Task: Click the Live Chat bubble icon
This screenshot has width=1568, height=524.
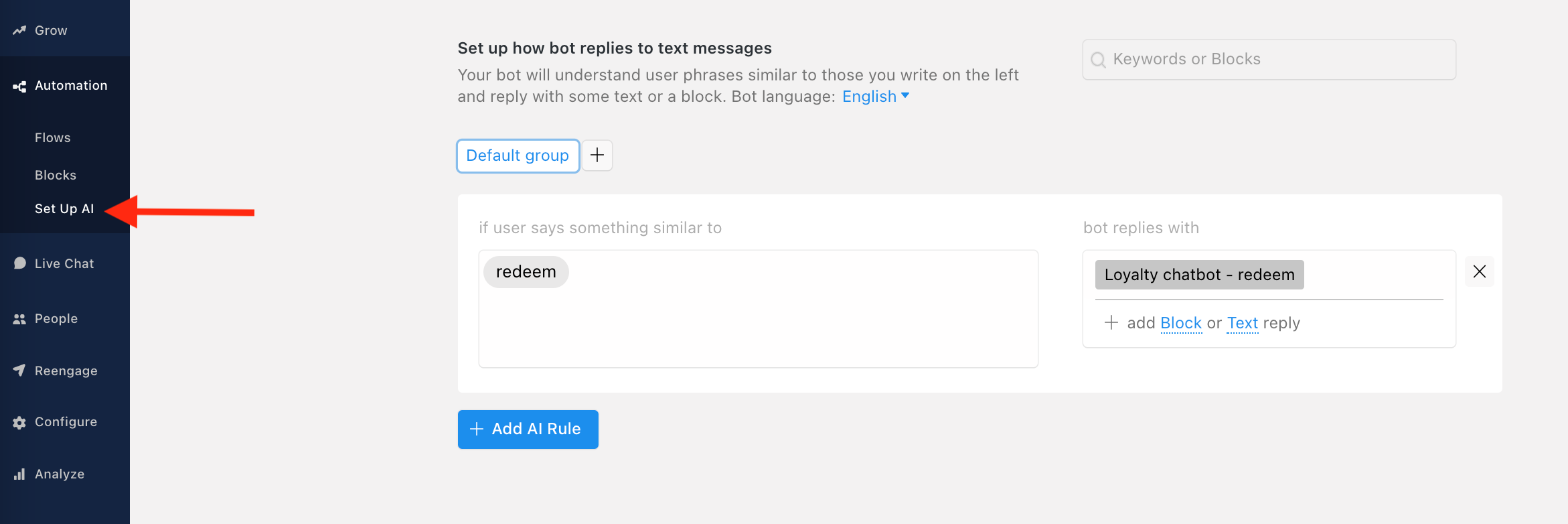Action: coord(19,263)
